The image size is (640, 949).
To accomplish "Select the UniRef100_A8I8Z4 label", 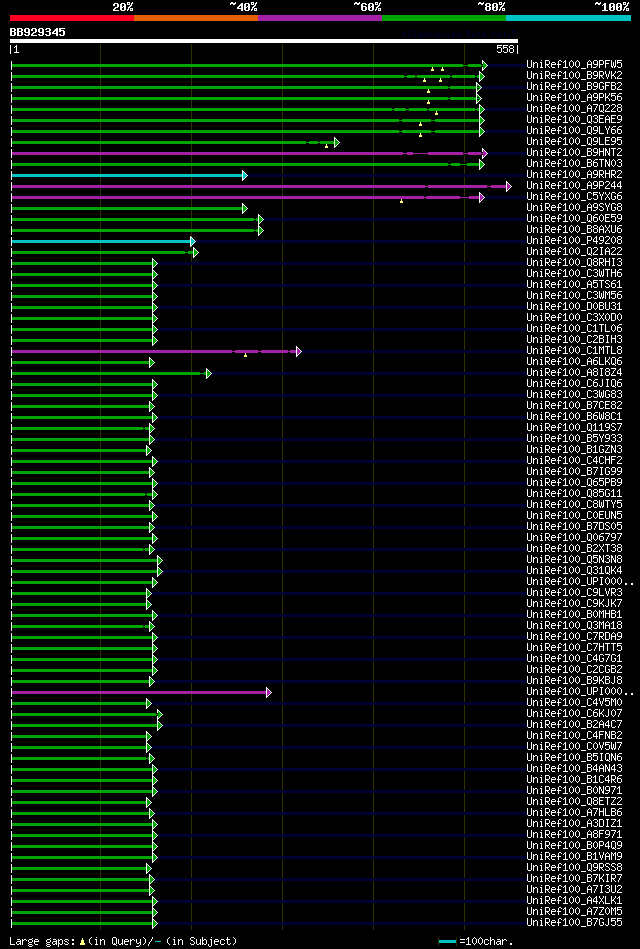I will coord(575,372).
